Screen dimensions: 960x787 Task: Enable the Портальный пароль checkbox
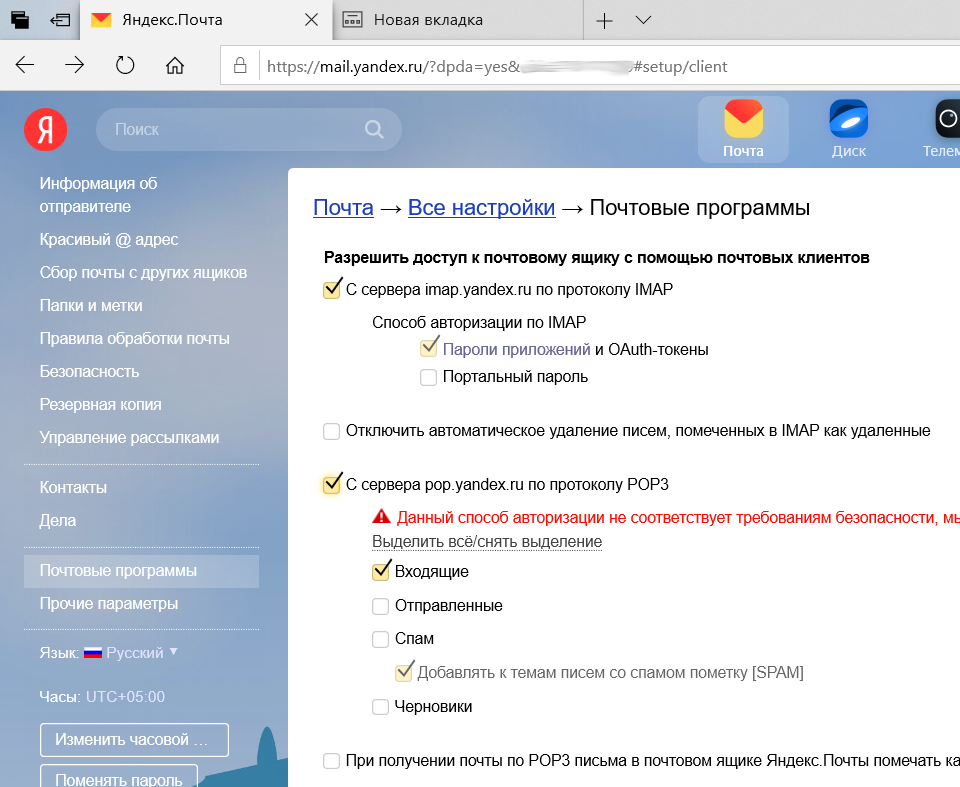429,377
